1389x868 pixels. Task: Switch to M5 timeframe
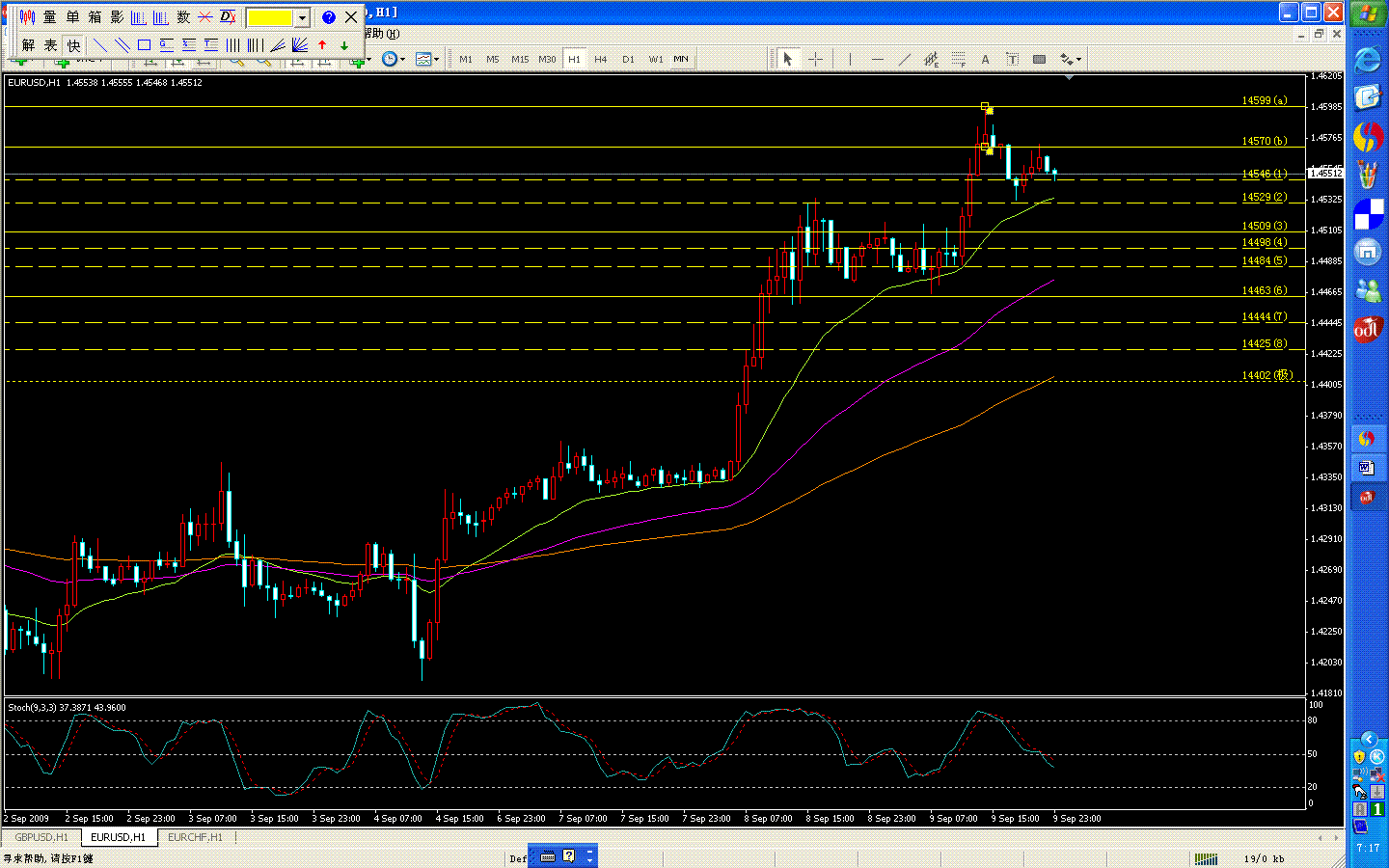coord(493,60)
